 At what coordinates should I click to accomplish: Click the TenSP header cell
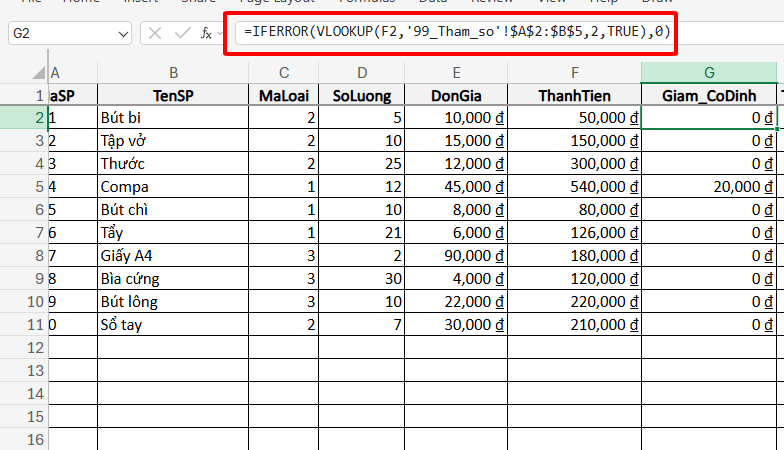173,95
